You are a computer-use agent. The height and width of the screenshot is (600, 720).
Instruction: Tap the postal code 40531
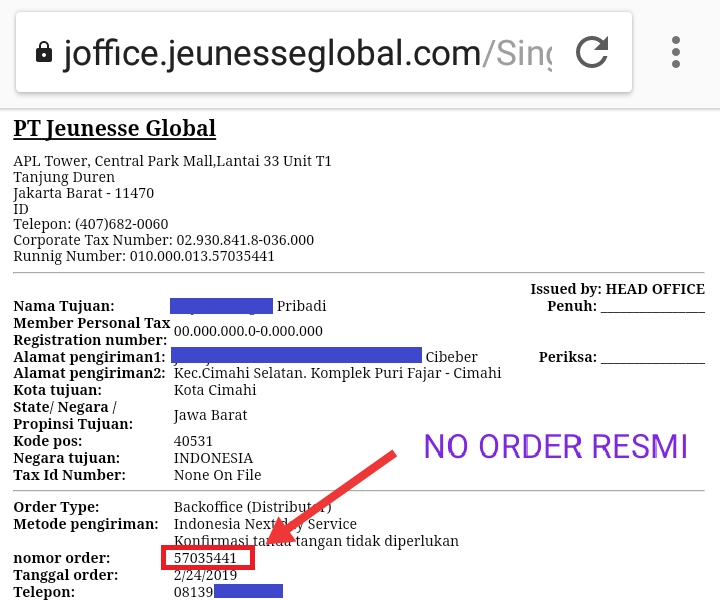pos(193,441)
